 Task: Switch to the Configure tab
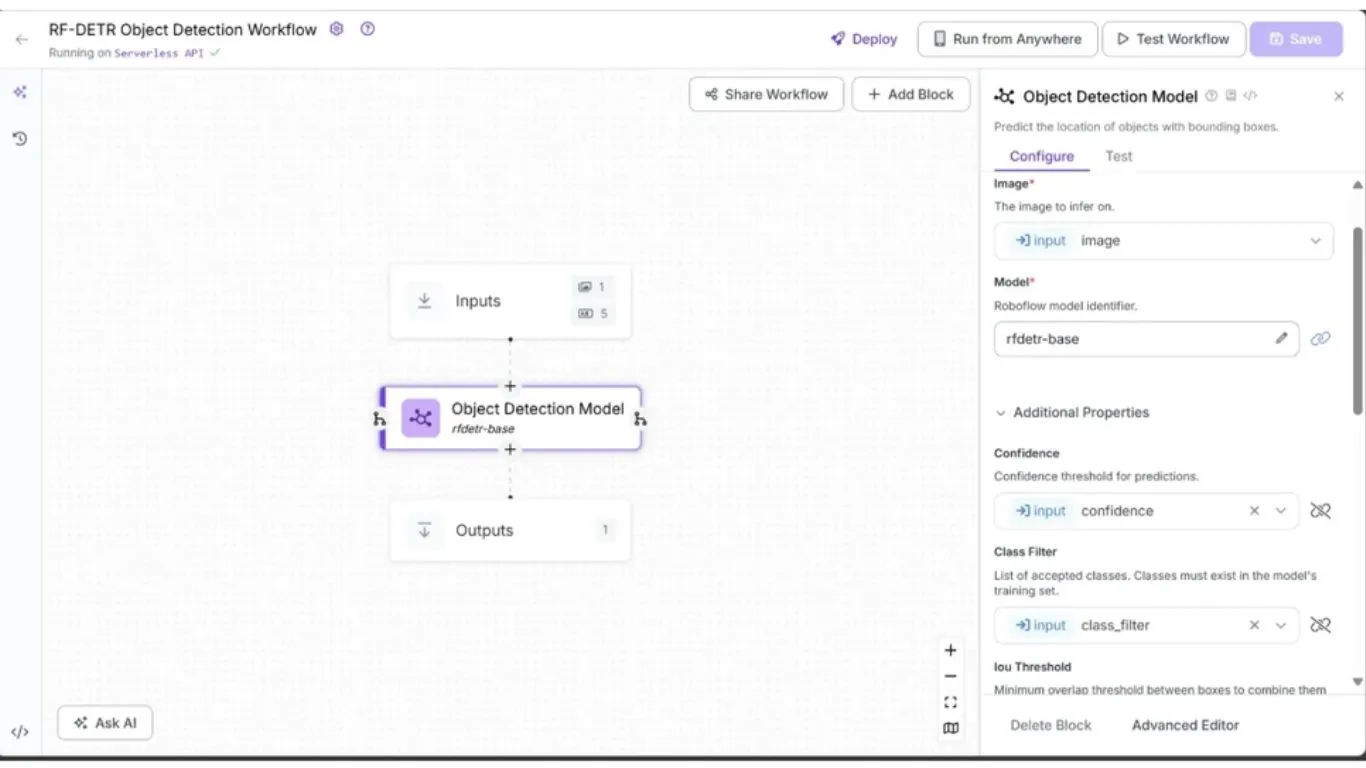point(1042,156)
